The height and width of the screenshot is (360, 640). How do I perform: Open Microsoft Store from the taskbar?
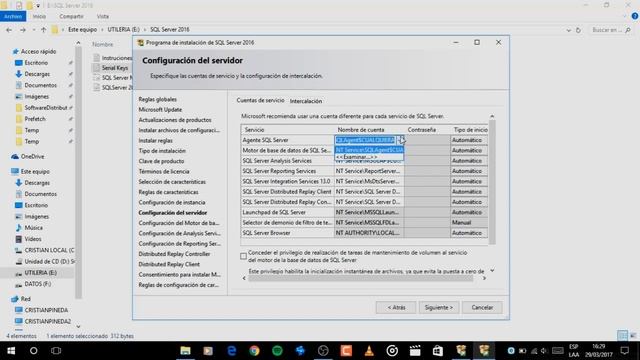pyautogui.click(x=438, y=351)
